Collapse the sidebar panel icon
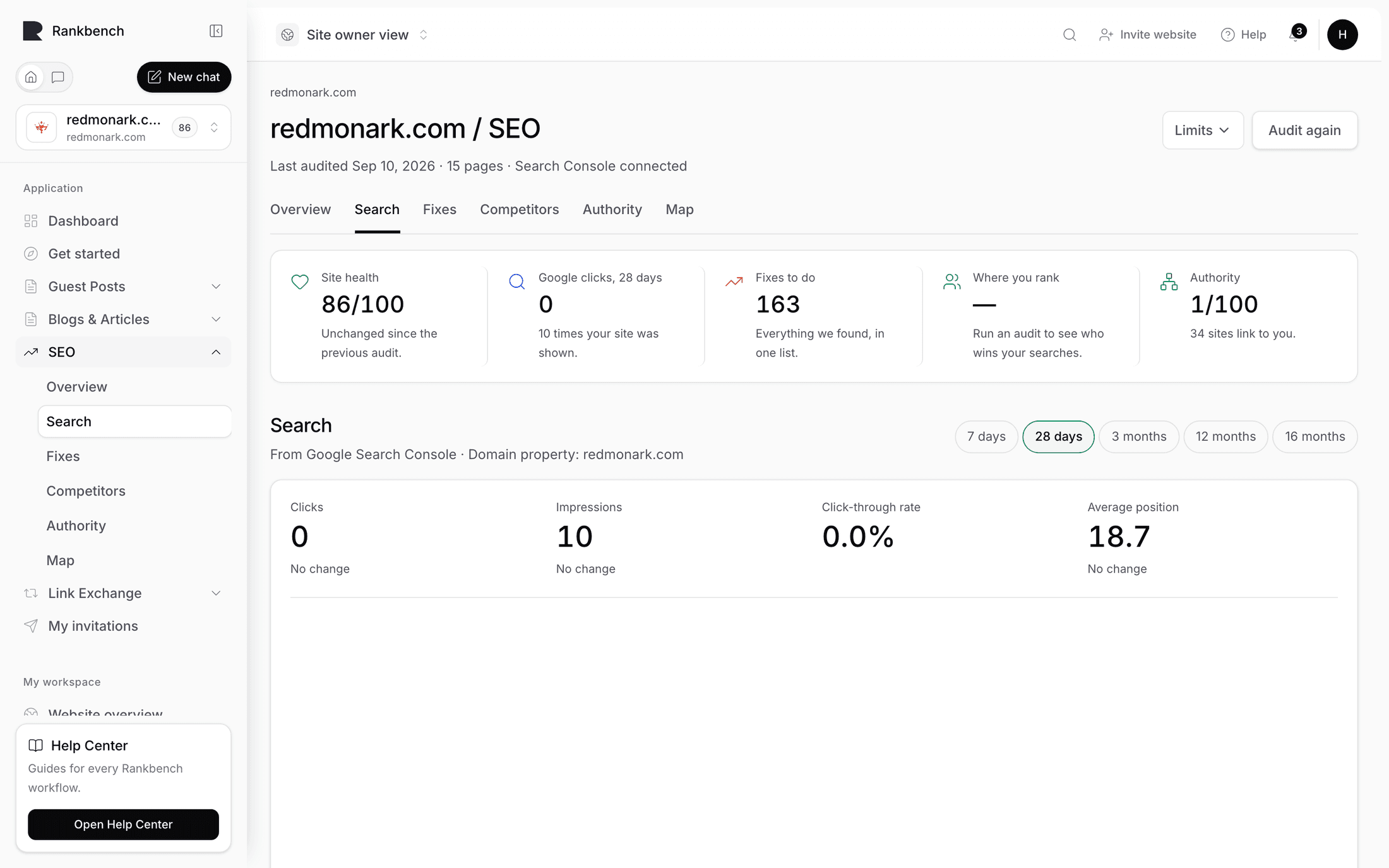This screenshot has height=868, width=1389. click(x=216, y=31)
